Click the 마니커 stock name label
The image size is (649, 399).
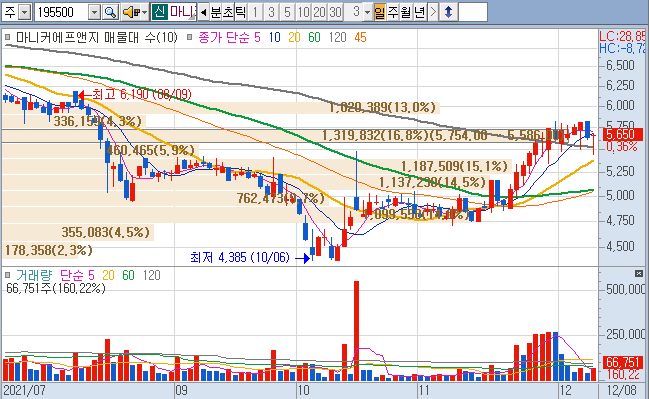point(182,12)
